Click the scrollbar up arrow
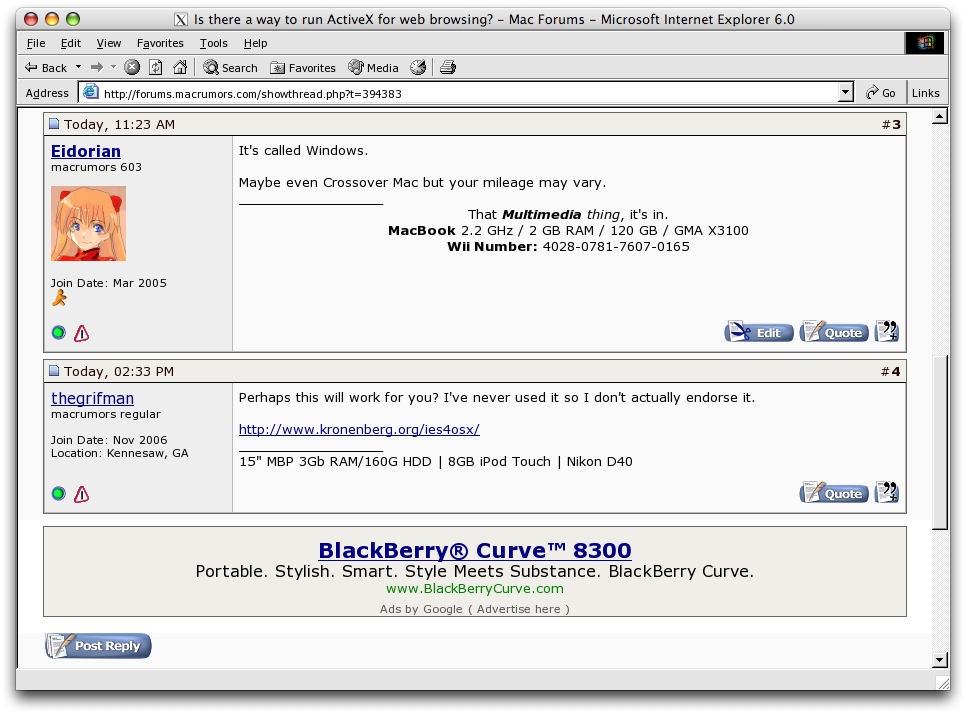The width and height of the screenshot is (966, 714). pyautogui.click(x=940, y=116)
